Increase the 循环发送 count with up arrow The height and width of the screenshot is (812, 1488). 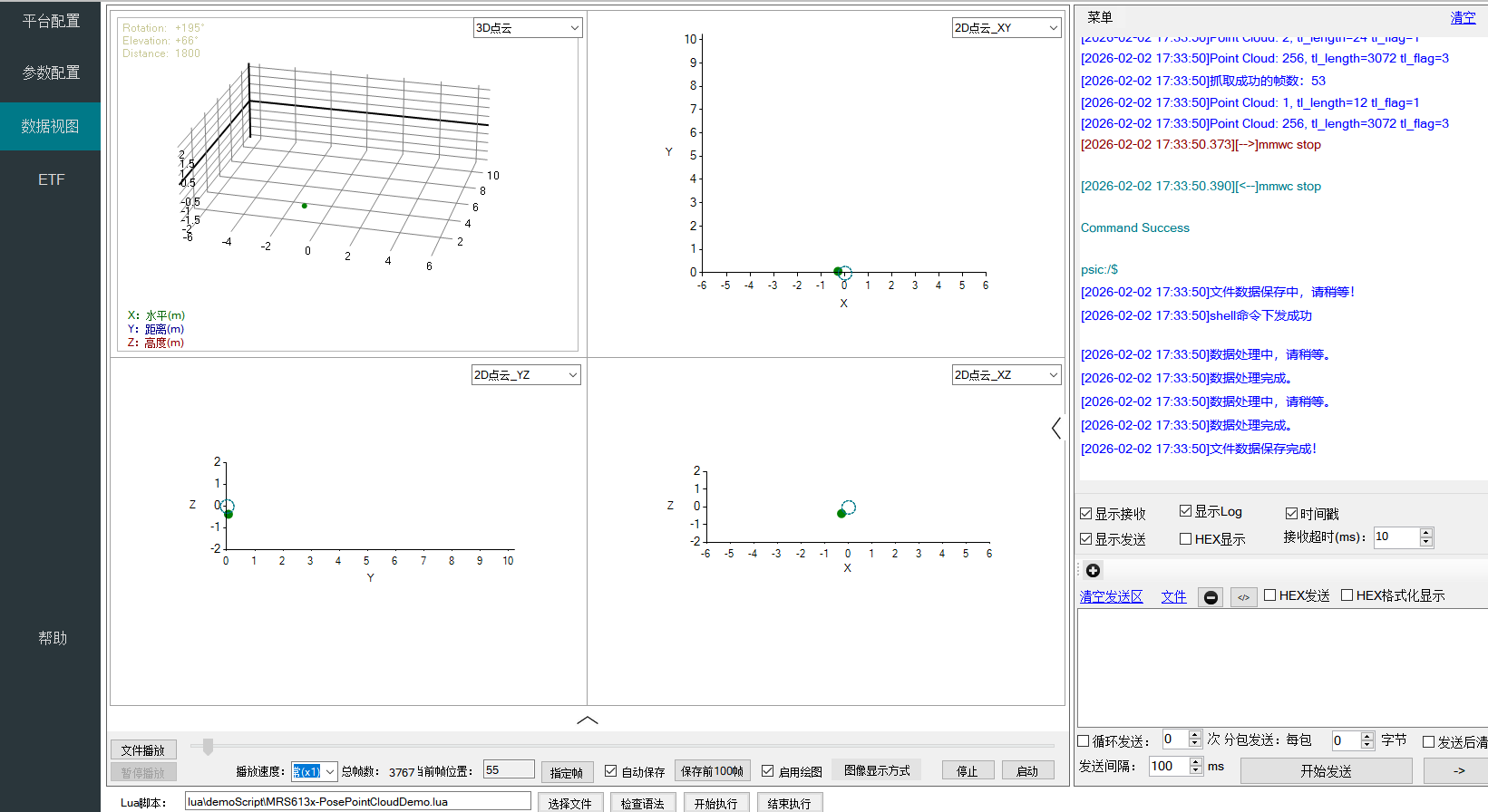(1194, 736)
